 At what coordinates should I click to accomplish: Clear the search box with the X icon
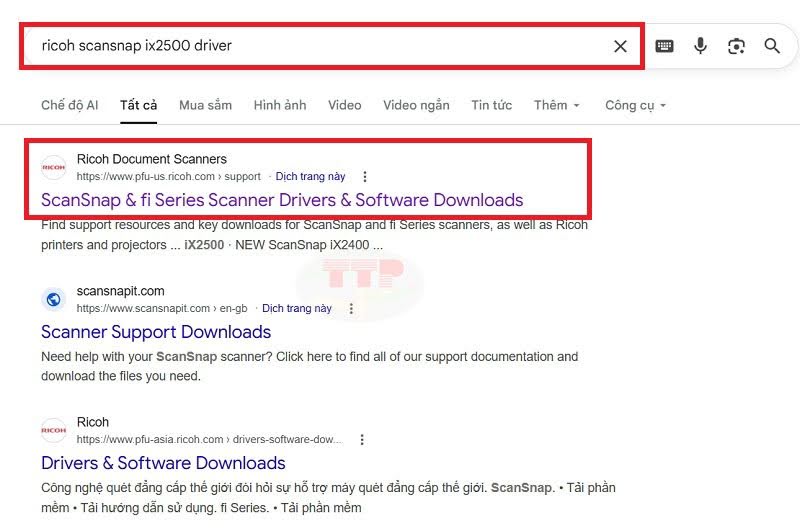click(x=620, y=46)
